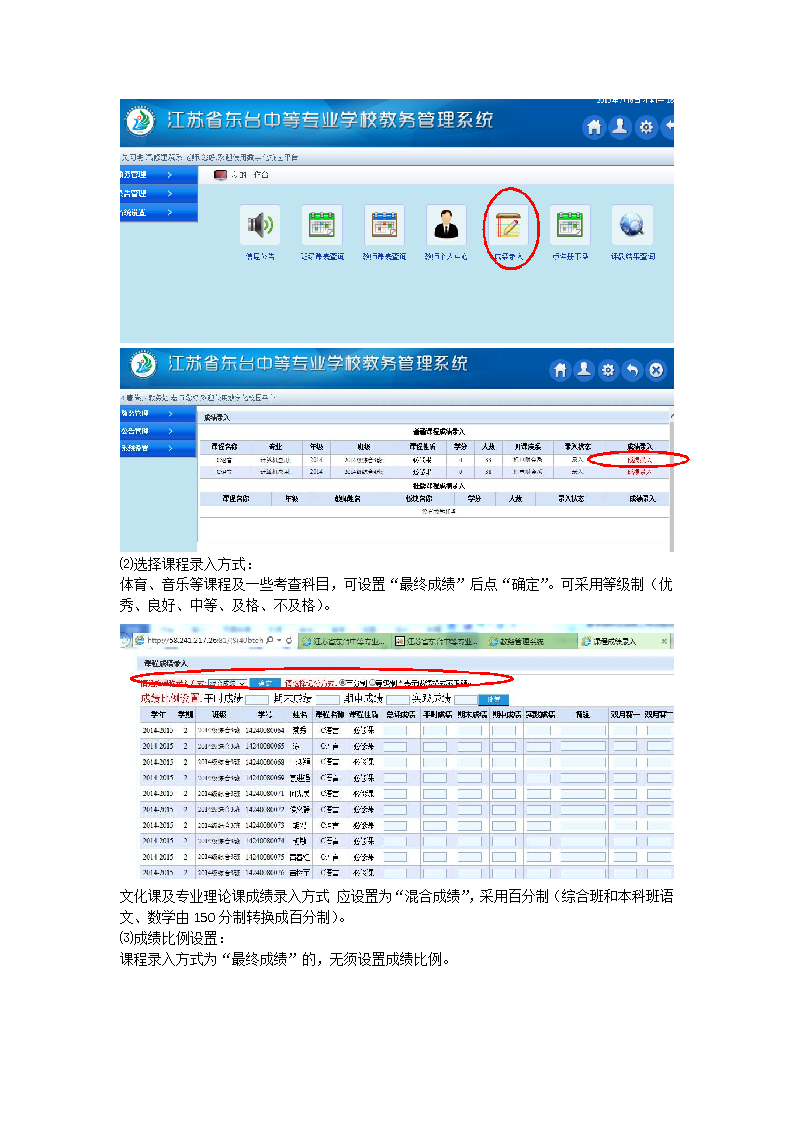Click the user icon on the grade list page header
The width and height of the screenshot is (793, 1122).
click(x=584, y=370)
